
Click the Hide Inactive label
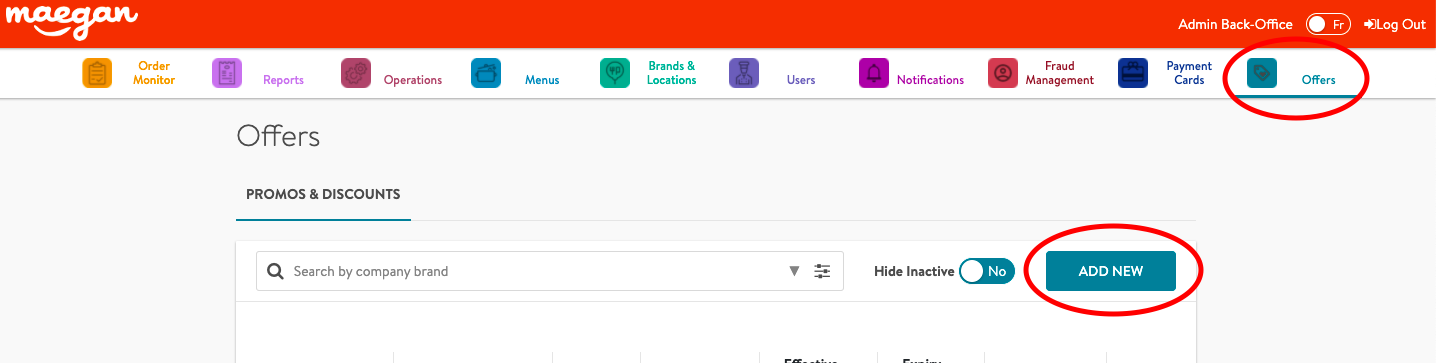[x=914, y=271]
